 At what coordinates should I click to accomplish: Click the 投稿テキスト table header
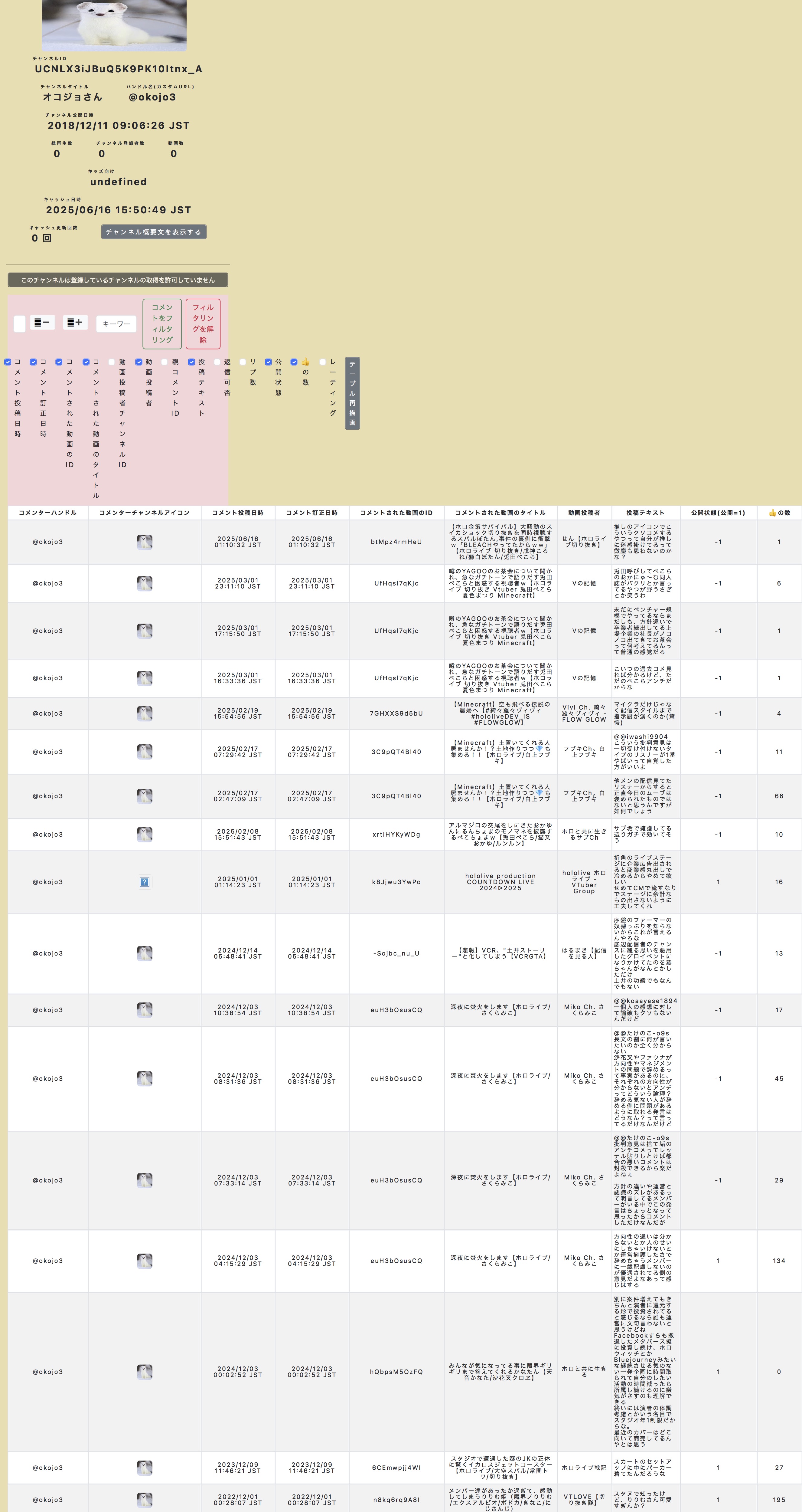645,512
